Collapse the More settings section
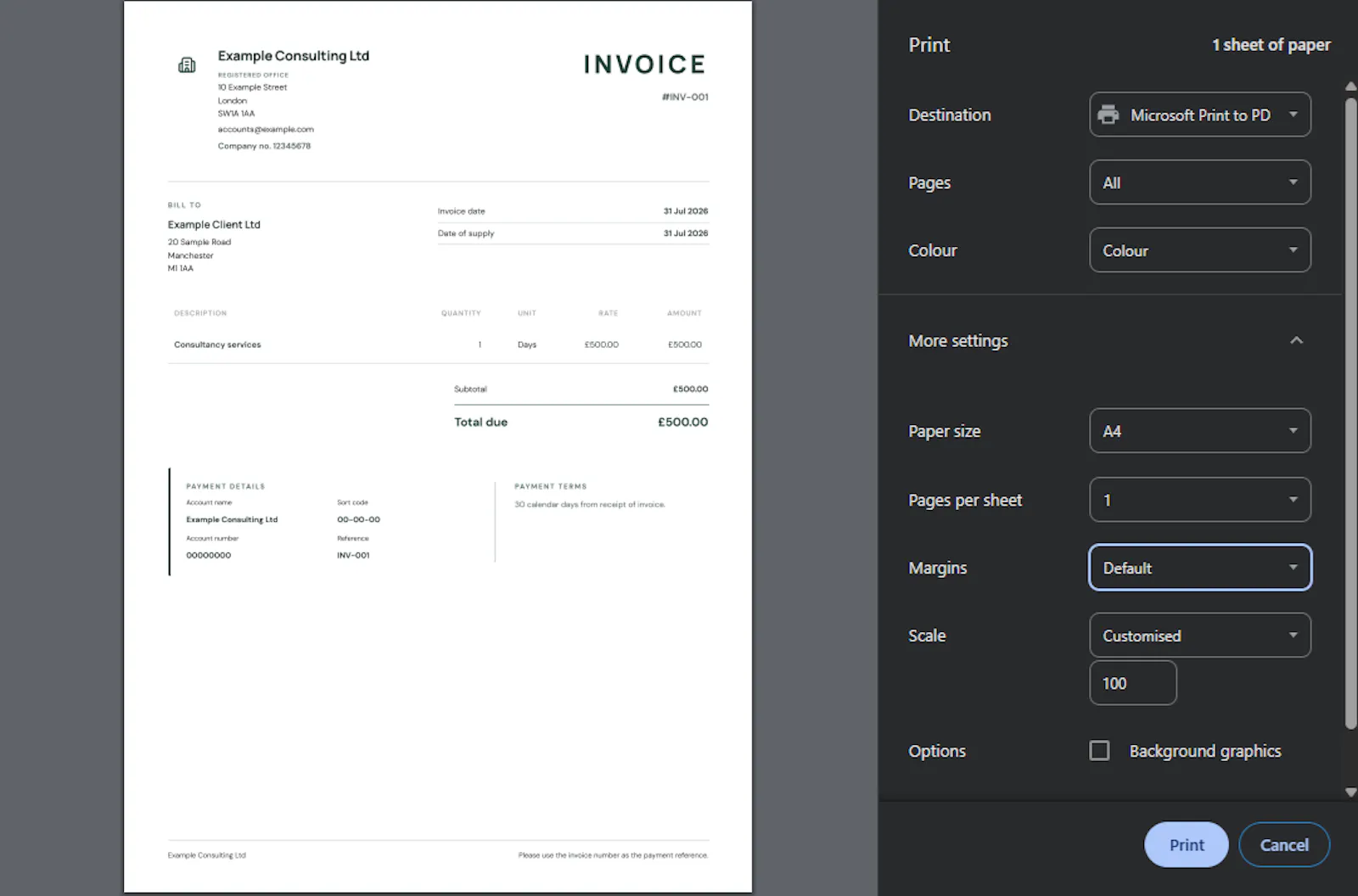Screen dimensions: 1358x896 point(1296,340)
